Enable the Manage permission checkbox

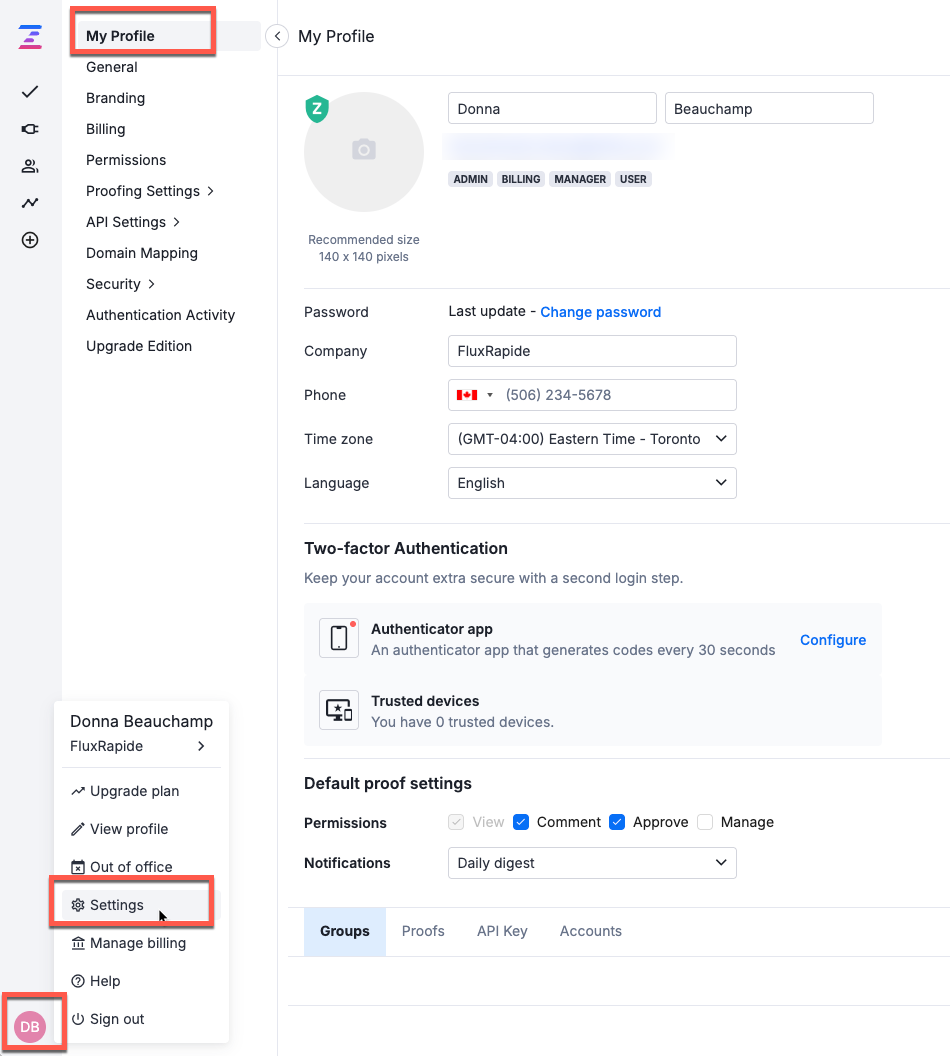[705, 822]
